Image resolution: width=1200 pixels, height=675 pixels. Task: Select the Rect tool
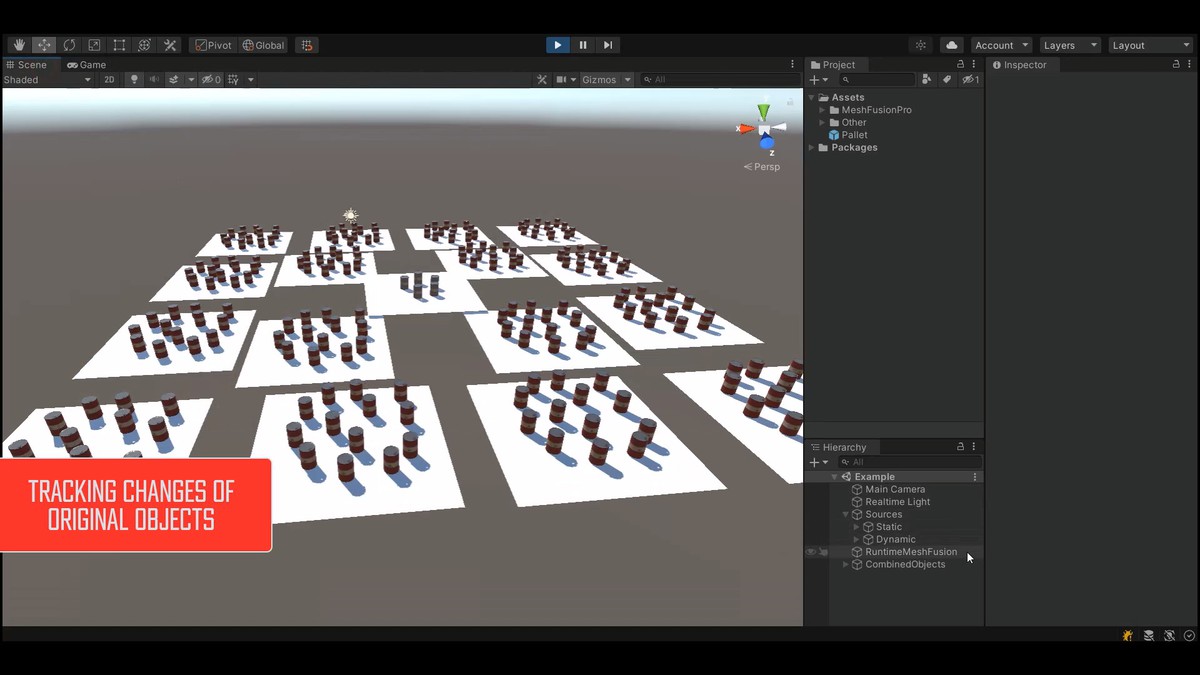coord(119,45)
